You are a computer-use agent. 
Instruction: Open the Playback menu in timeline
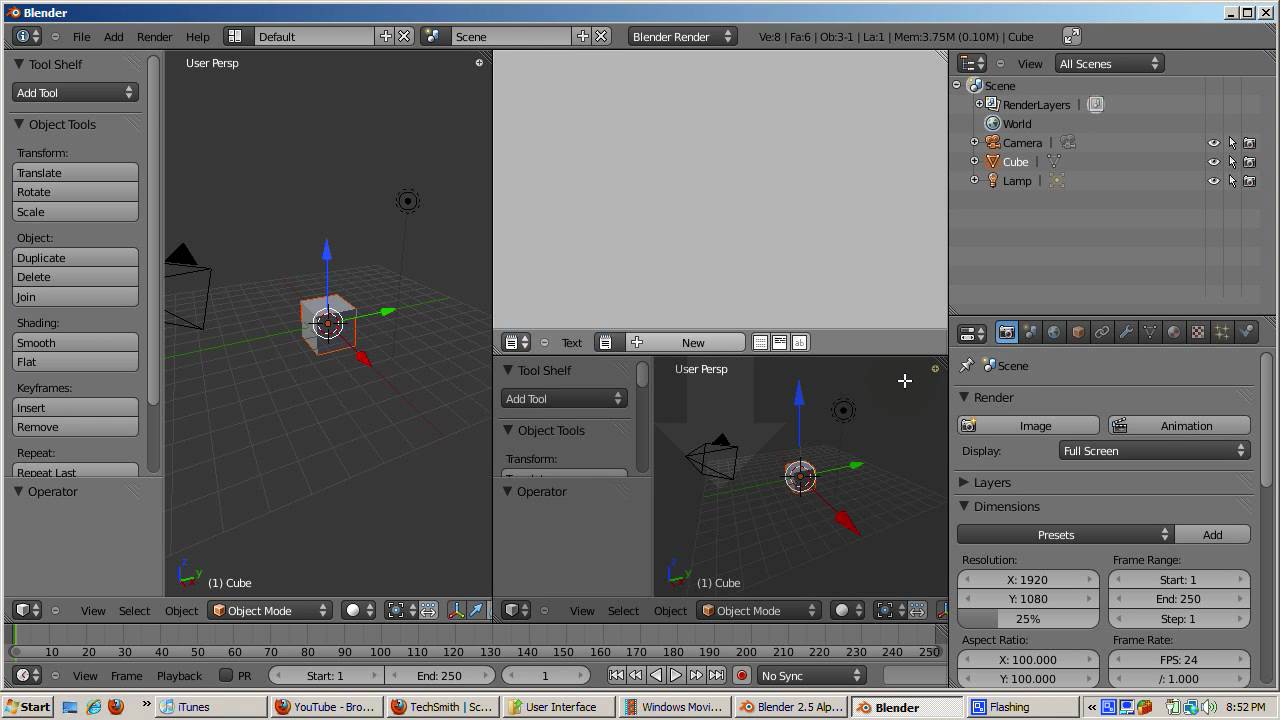(179, 676)
